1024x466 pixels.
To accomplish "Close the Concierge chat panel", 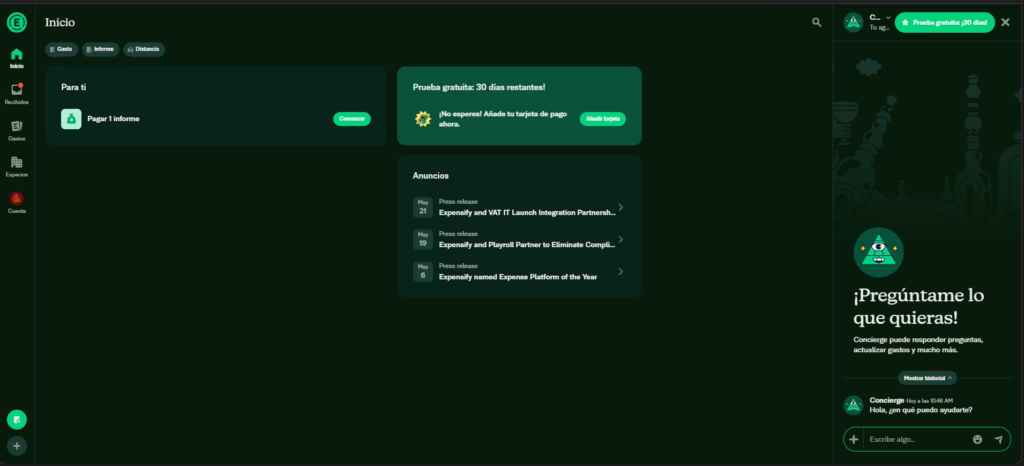I will 1005,22.
